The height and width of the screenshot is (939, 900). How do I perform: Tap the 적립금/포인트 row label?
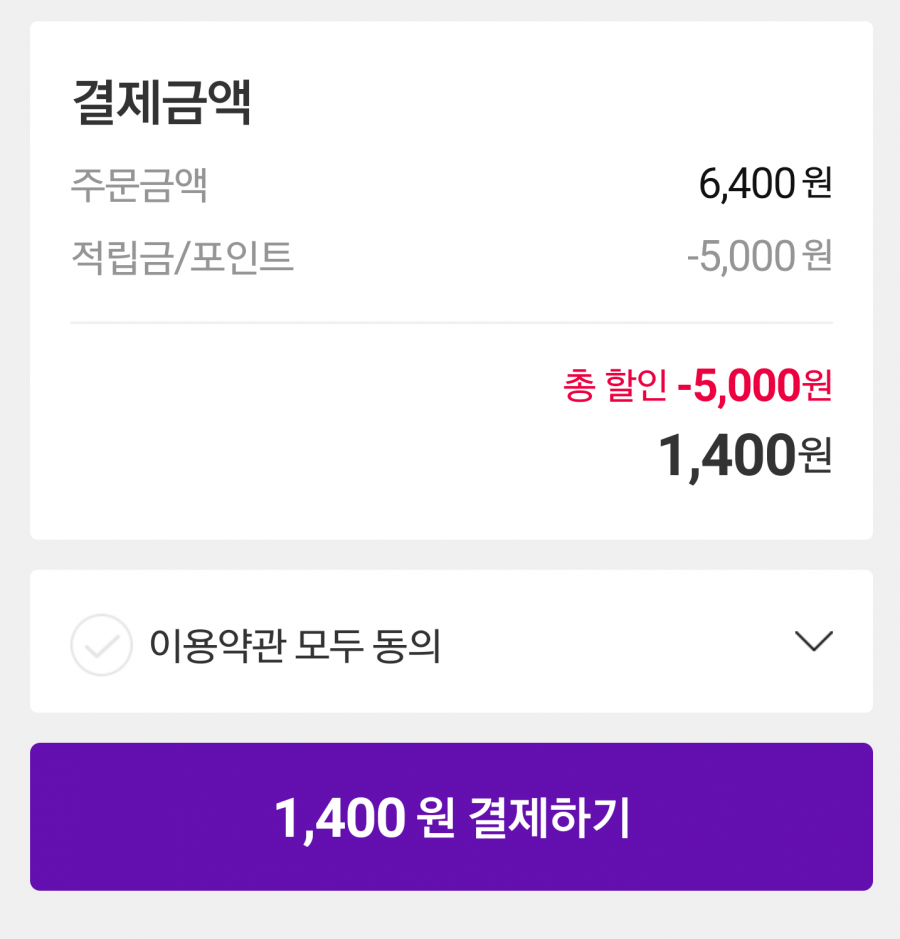(182, 257)
